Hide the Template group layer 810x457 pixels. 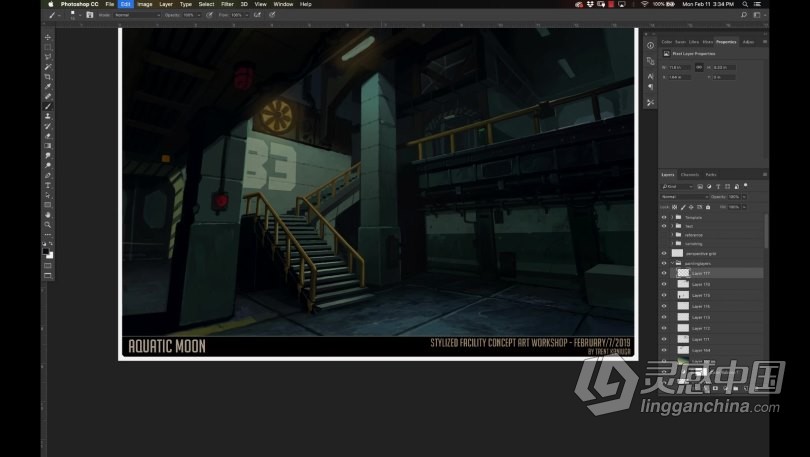coord(664,217)
